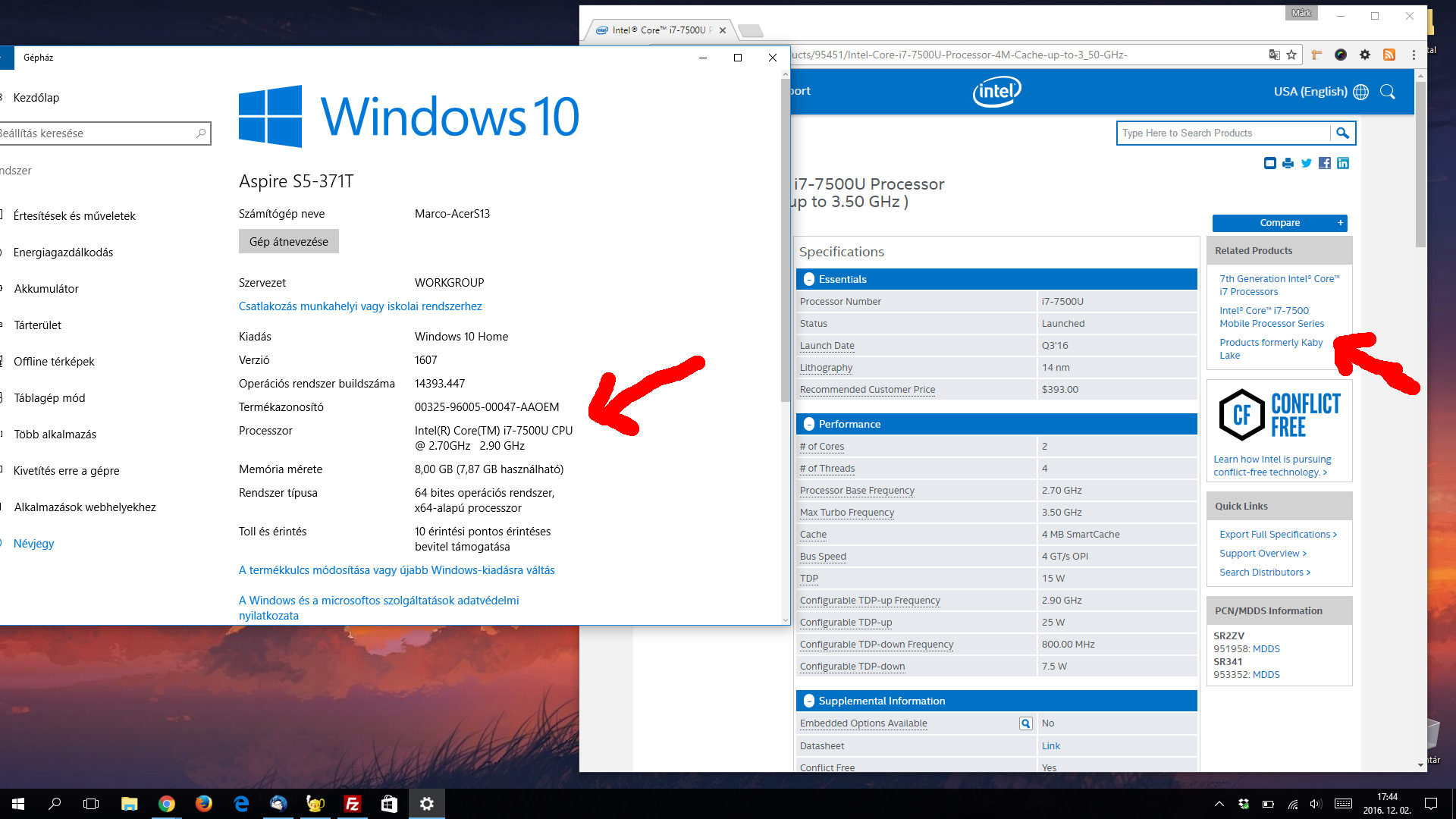Open Több alkalmazás settings page
The height and width of the screenshot is (819, 1456).
point(55,435)
